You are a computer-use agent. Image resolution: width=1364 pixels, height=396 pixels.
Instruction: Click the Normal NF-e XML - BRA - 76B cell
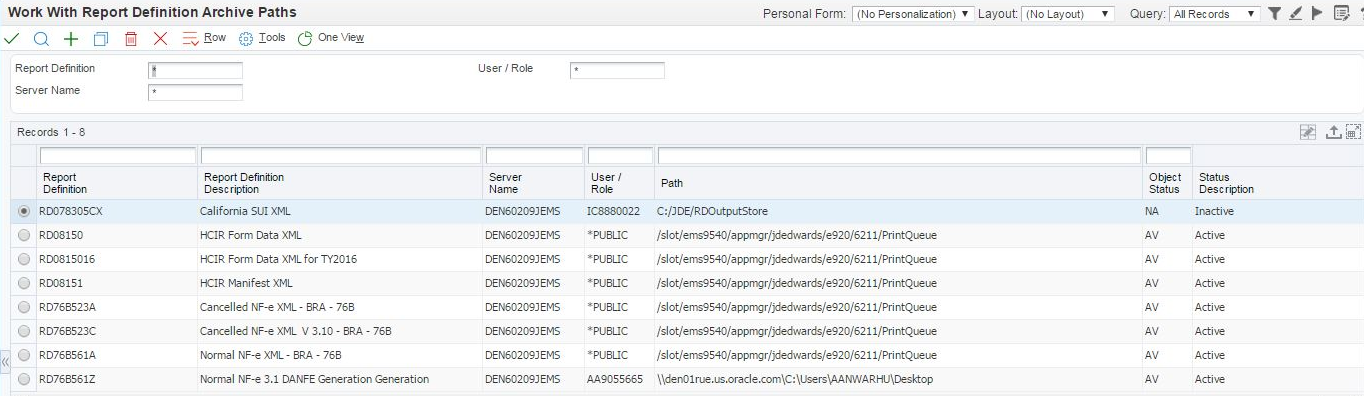pos(271,355)
